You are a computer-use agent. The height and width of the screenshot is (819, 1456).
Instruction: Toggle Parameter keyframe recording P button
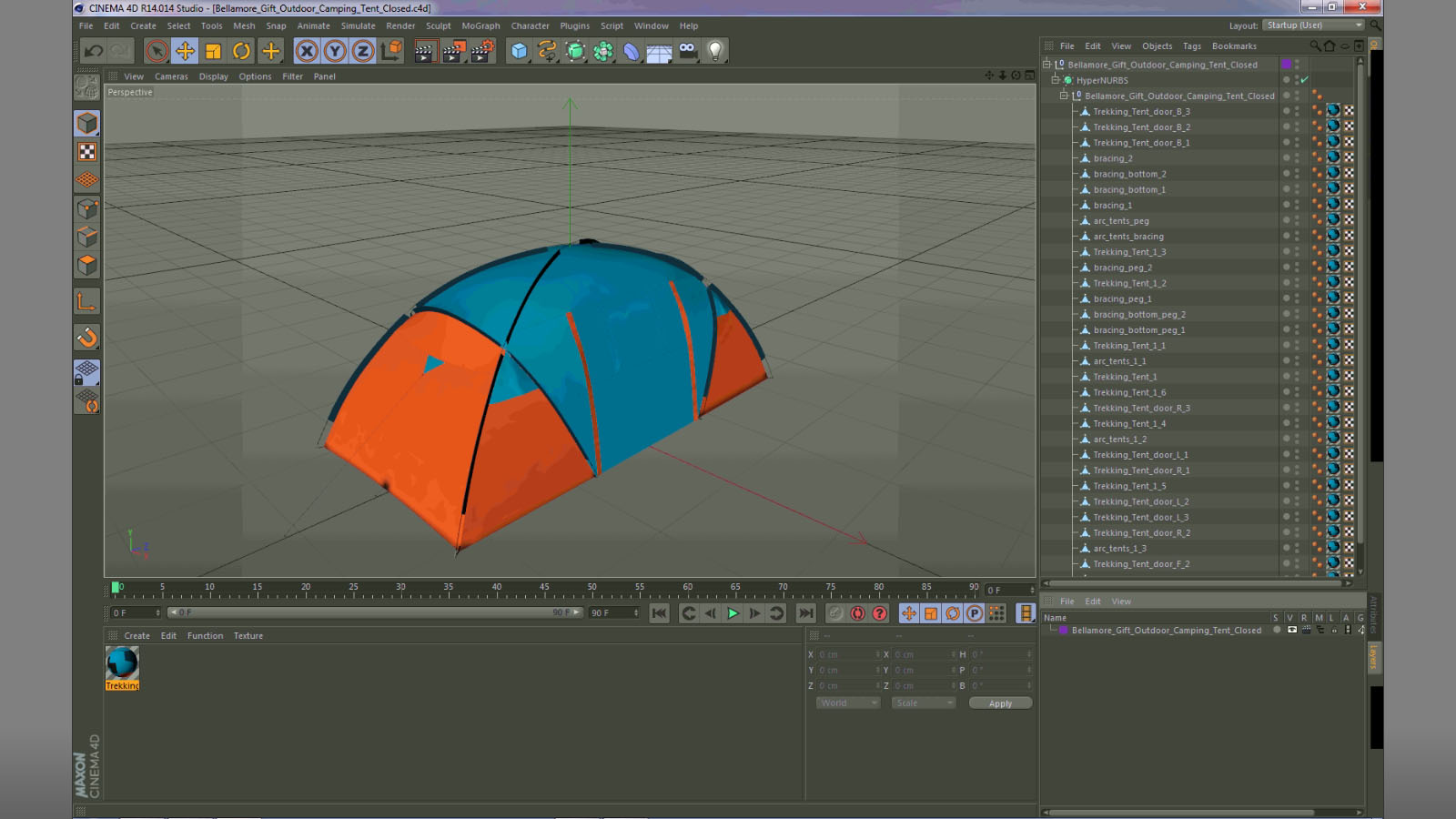point(975,613)
